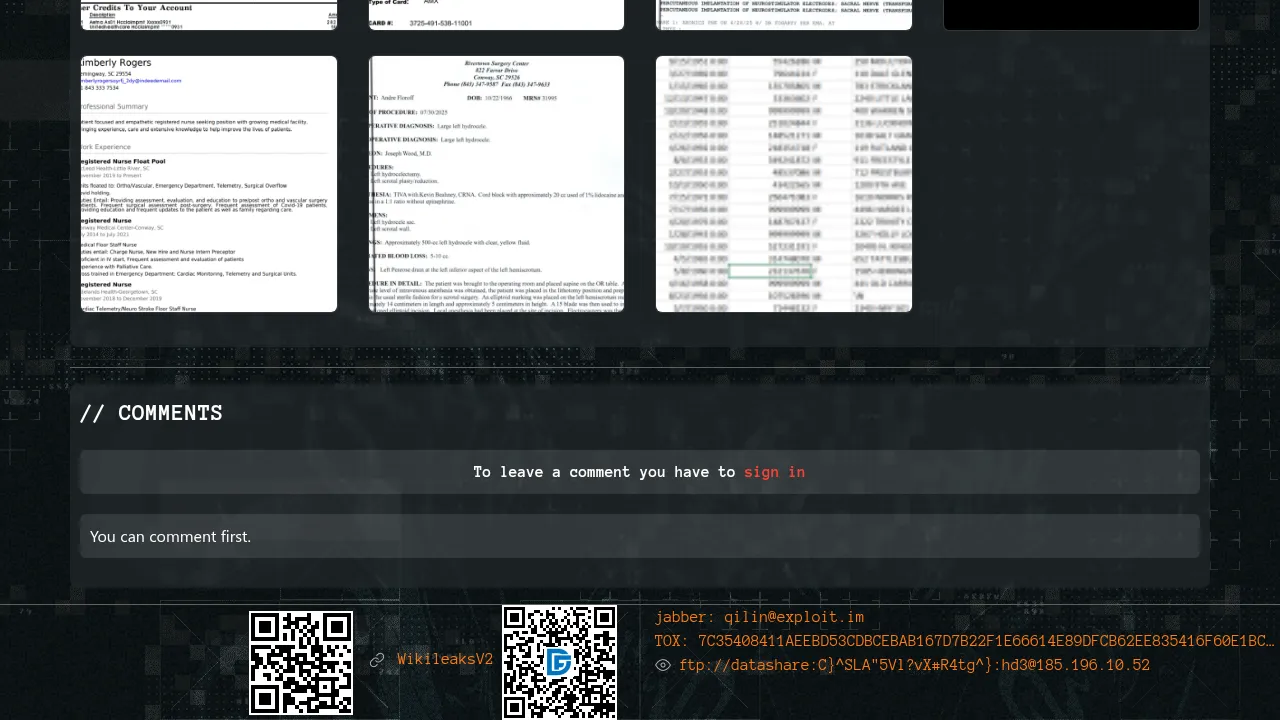Click the QR code with blue logo

(559, 662)
